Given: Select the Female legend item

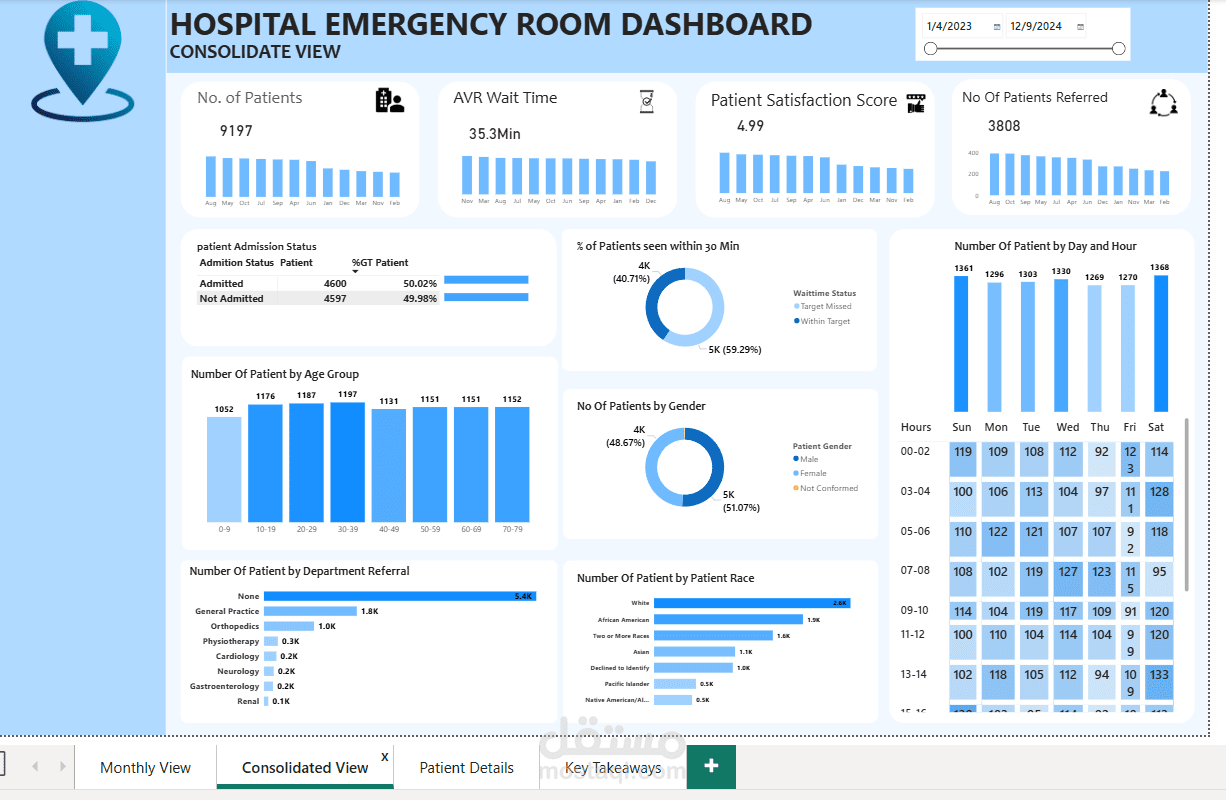Looking at the screenshot, I should [x=809, y=473].
